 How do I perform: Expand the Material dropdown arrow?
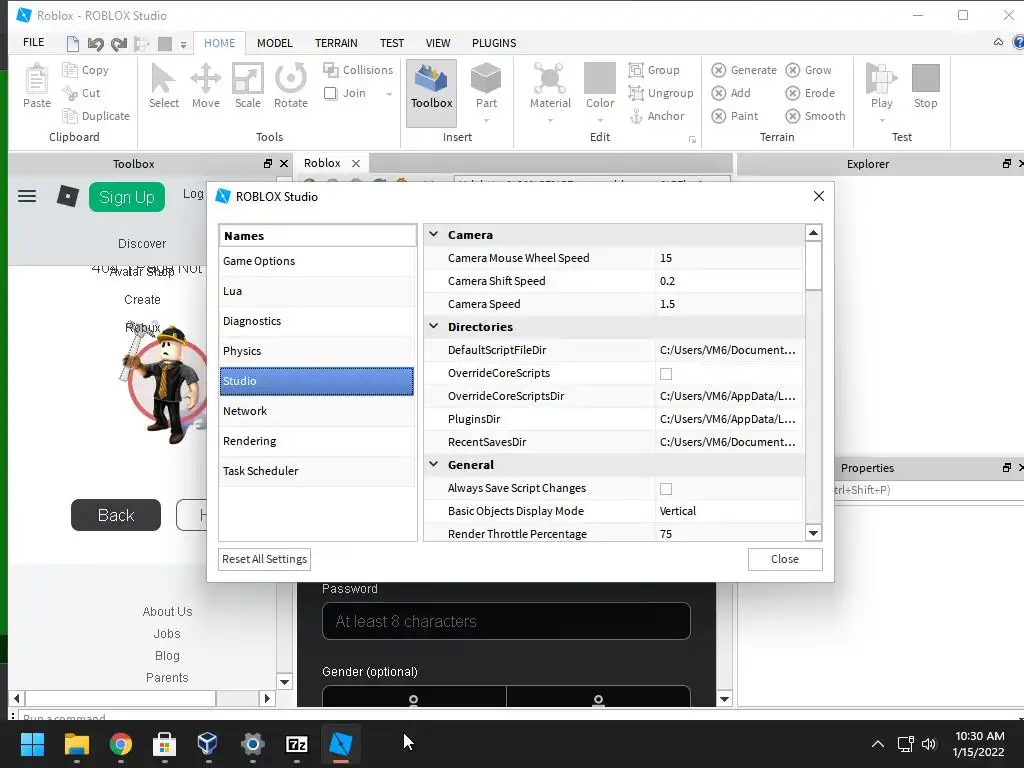point(550,121)
